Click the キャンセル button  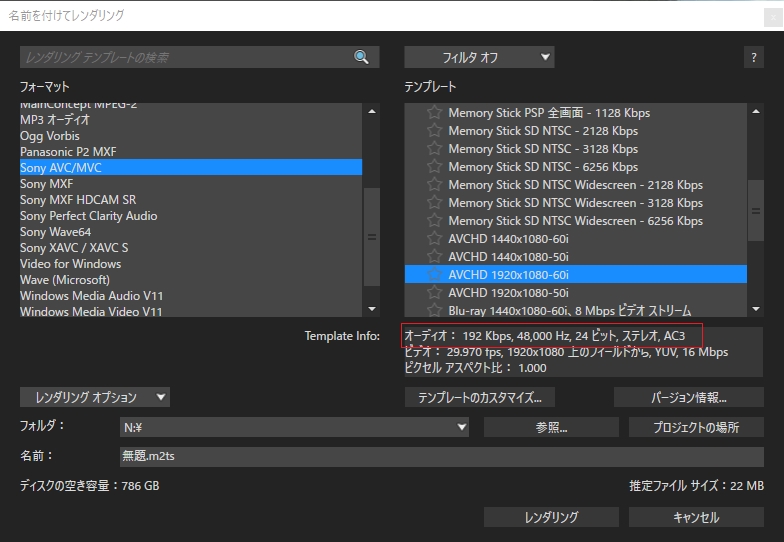coord(696,517)
